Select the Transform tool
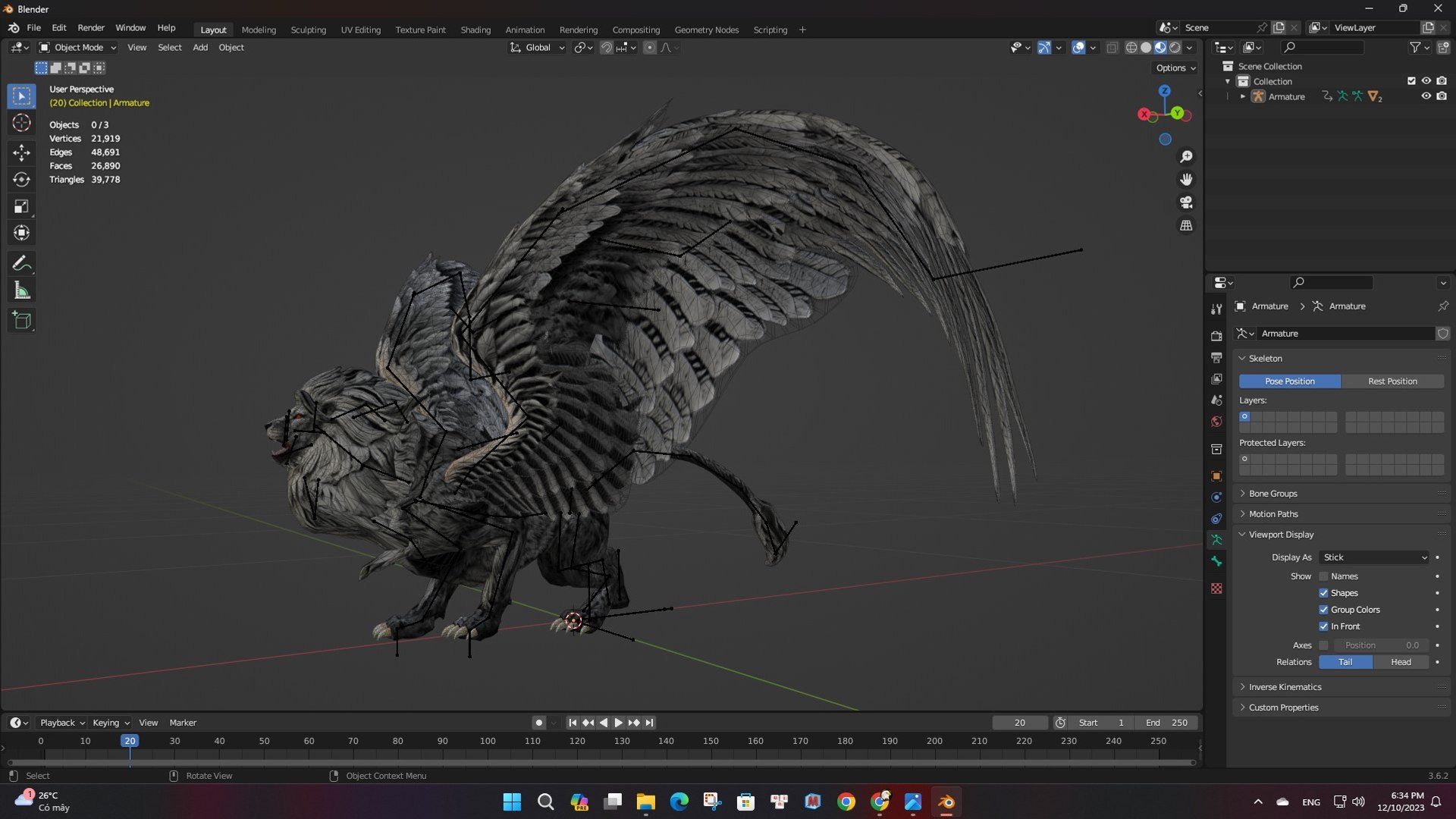Viewport: 1456px width, 819px height. pyautogui.click(x=21, y=233)
